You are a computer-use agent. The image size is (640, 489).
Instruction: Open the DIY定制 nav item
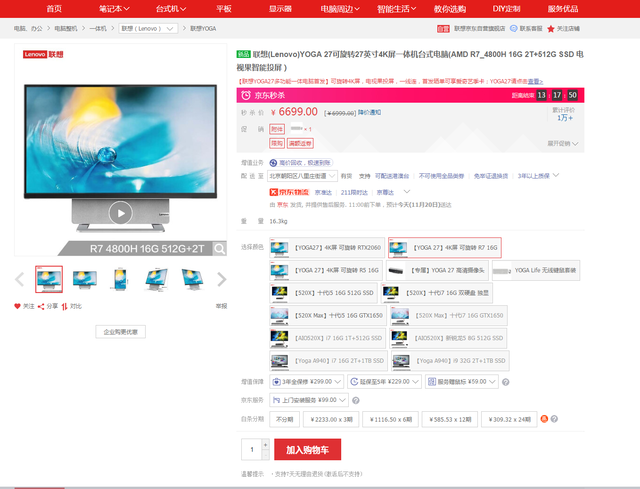[x=507, y=9]
